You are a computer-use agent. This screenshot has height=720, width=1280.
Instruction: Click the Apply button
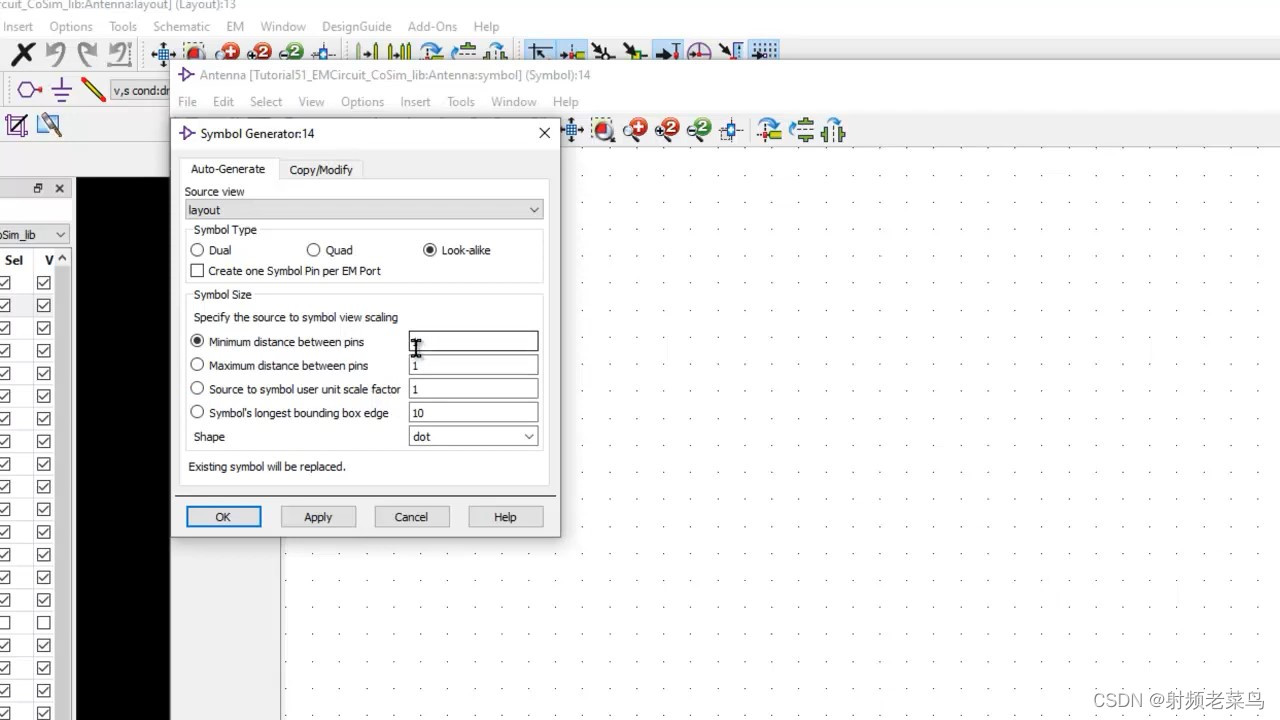[x=317, y=516]
